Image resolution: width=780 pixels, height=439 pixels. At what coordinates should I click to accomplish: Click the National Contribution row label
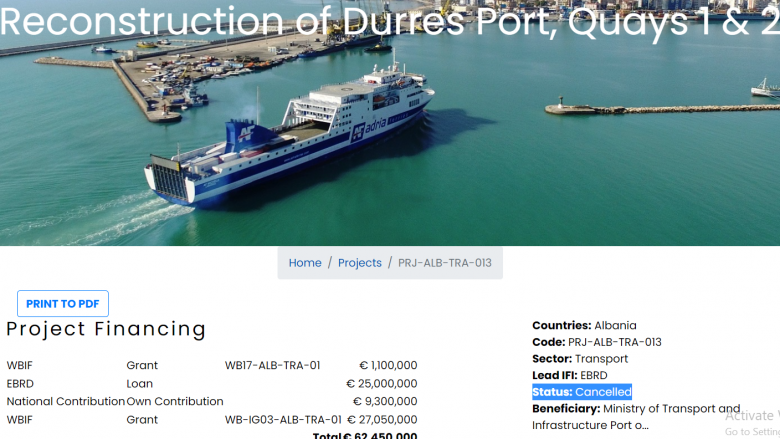click(65, 402)
